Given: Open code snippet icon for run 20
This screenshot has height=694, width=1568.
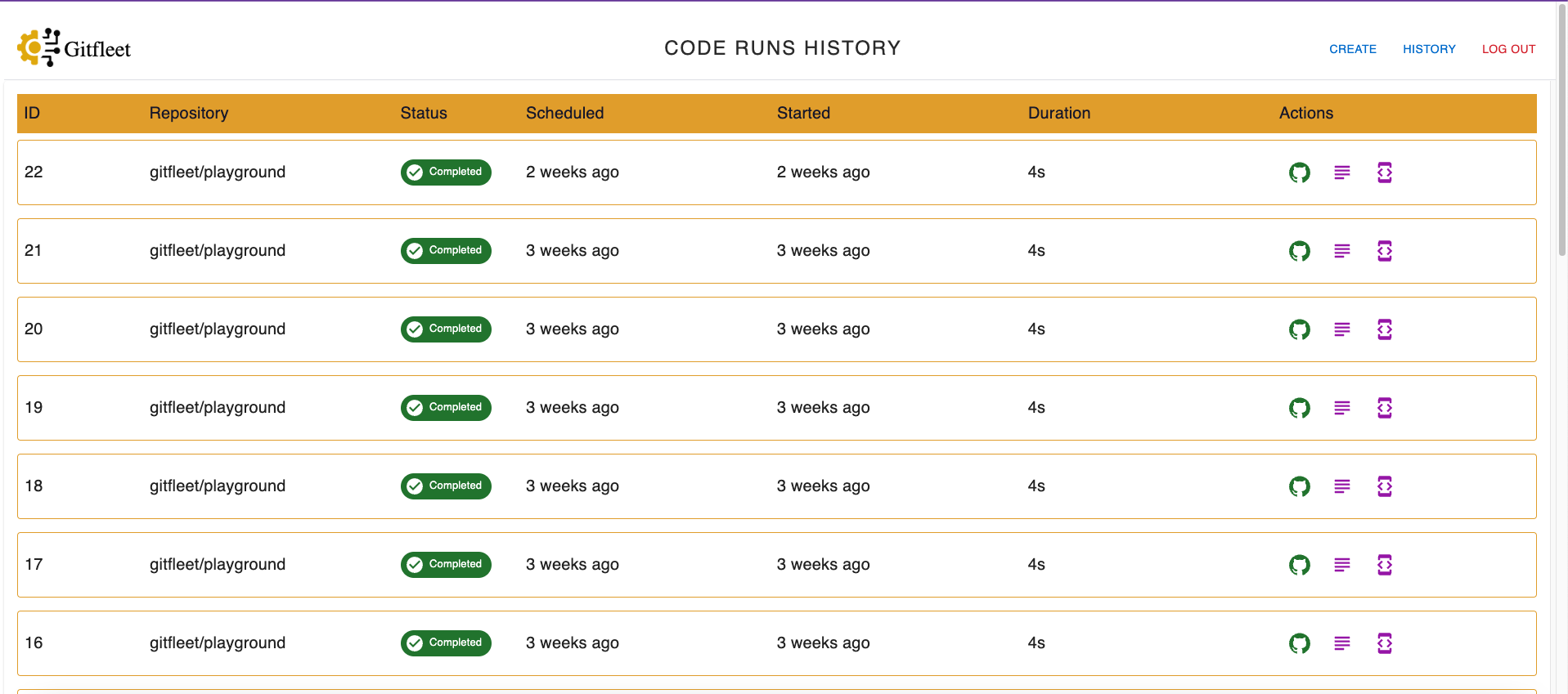Looking at the screenshot, I should (x=1384, y=329).
